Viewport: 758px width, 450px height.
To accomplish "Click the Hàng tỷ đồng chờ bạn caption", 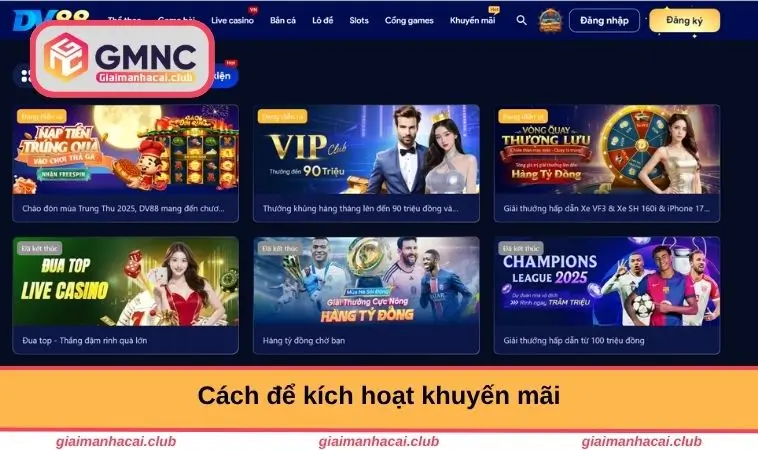I will coord(304,340).
